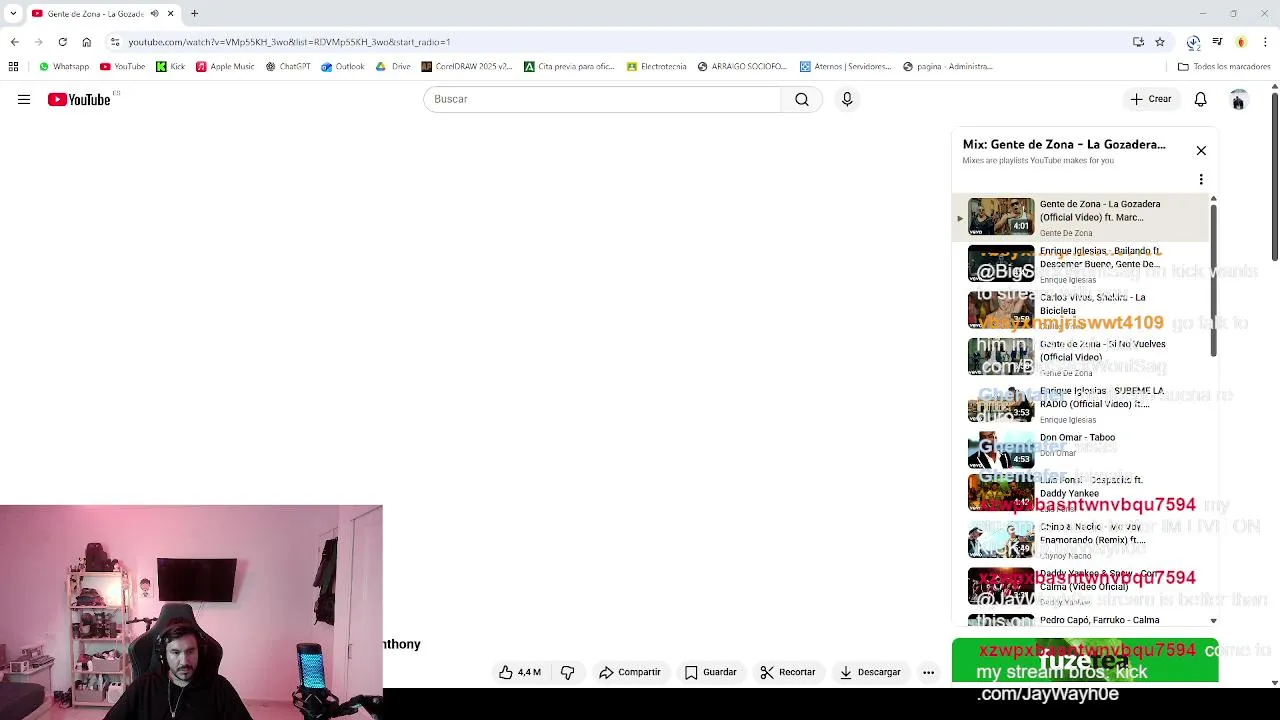Image resolution: width=1280 pixels, height=720 pixels.
Task: Open the Chrome three-dot menu
Action: [1265, 42]
